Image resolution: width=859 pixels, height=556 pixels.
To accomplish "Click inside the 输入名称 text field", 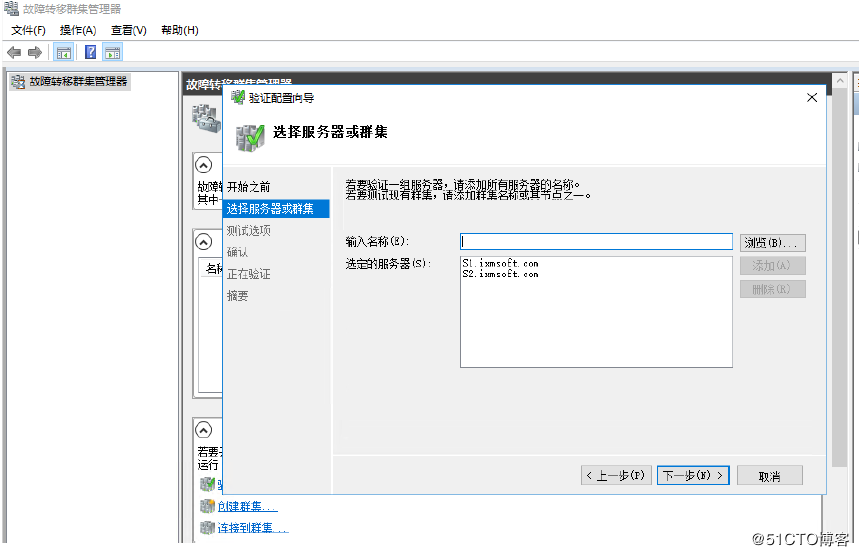I will coord(596,242).
